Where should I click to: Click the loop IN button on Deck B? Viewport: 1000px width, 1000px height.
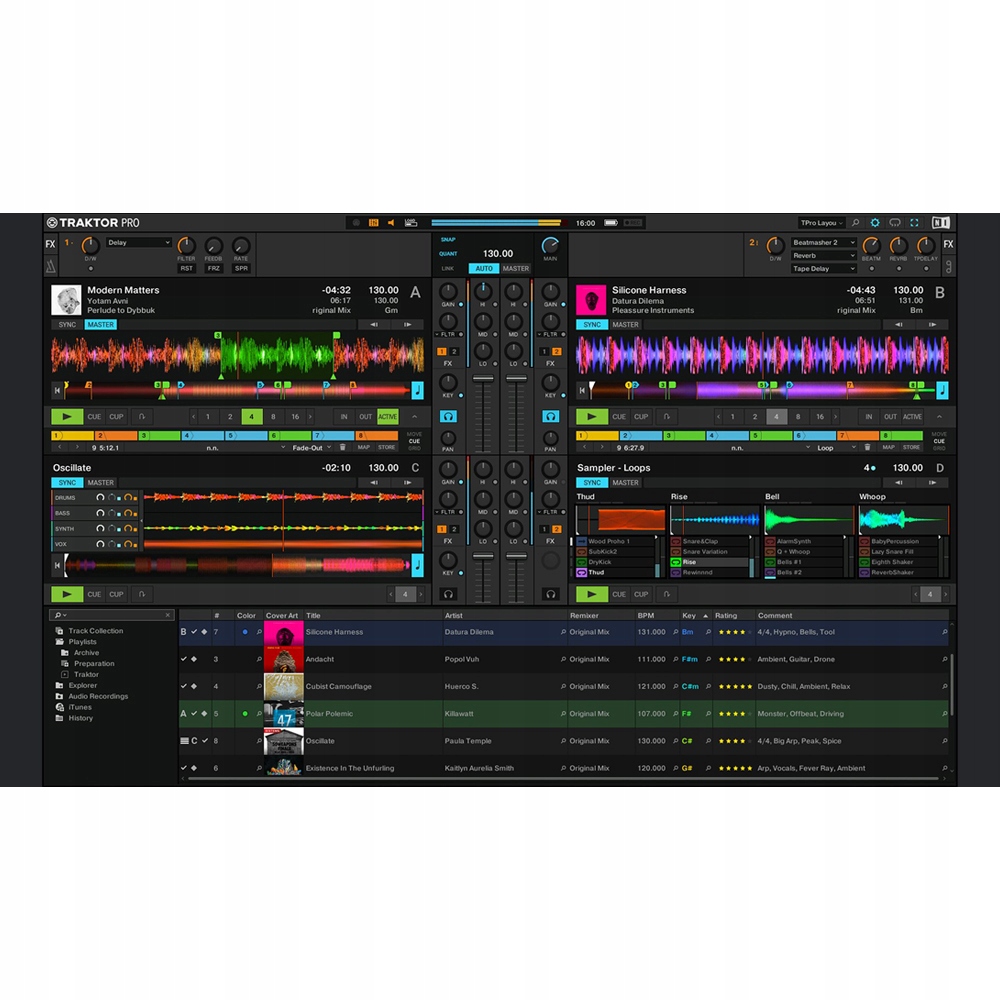(869, 416)
